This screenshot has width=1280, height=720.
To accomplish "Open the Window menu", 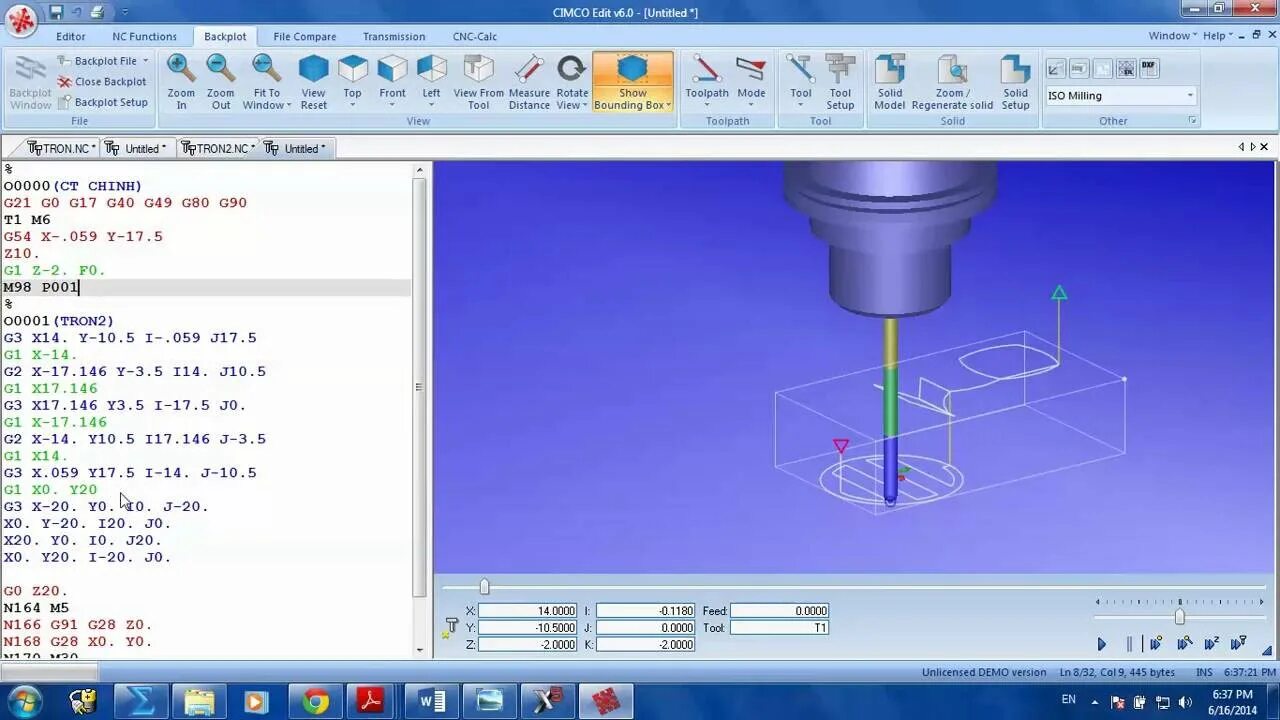I will click(x=1172, y=36).
